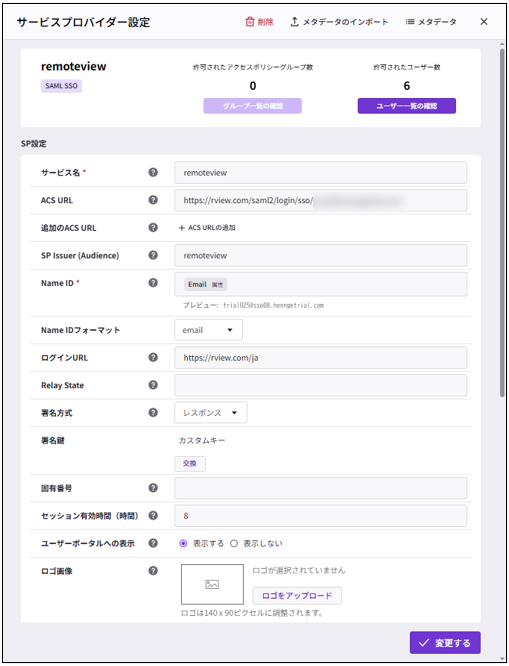Open the Name IDフォーマット email dropdown
Image resolution: width=509 pixels, height=666 pixels.
209,330
